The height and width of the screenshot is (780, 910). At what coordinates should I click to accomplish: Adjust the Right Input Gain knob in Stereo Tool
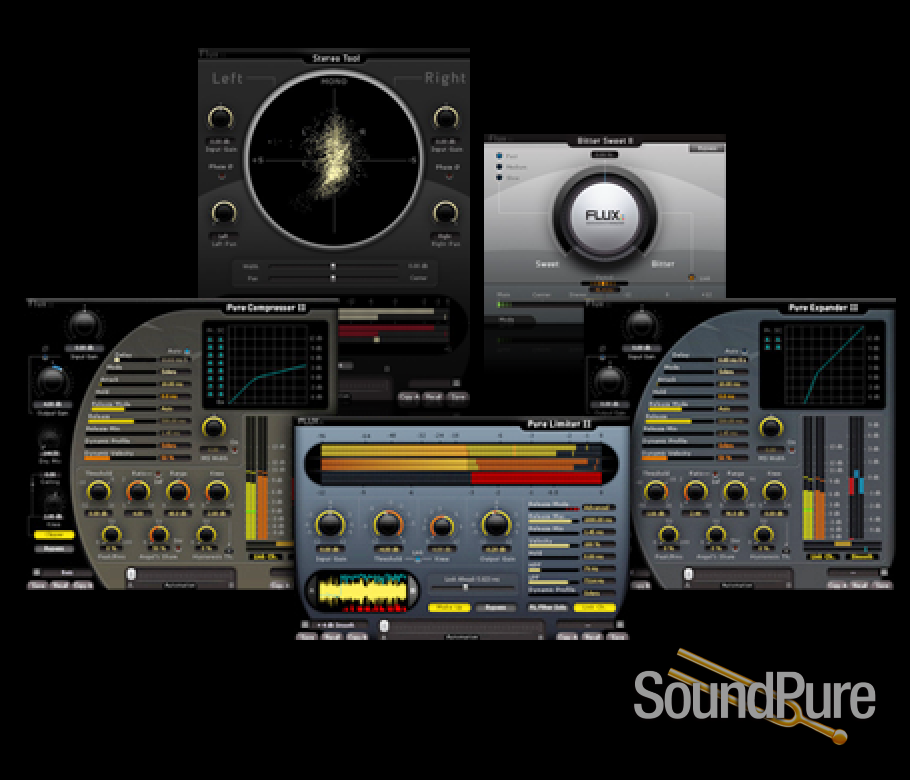[x=446, y=118]
